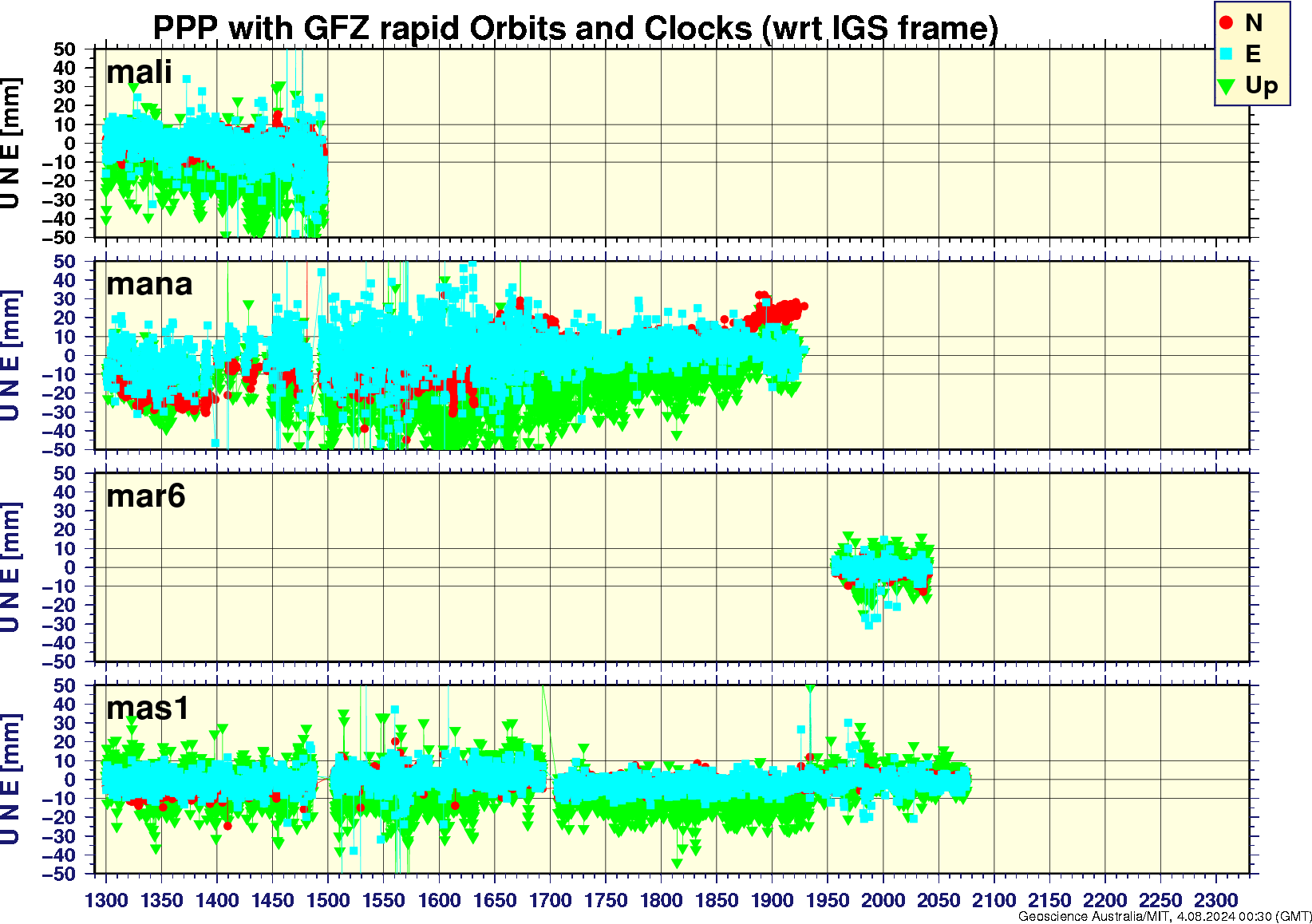Click the x-axis label 1500

click(x=328, y=900)
